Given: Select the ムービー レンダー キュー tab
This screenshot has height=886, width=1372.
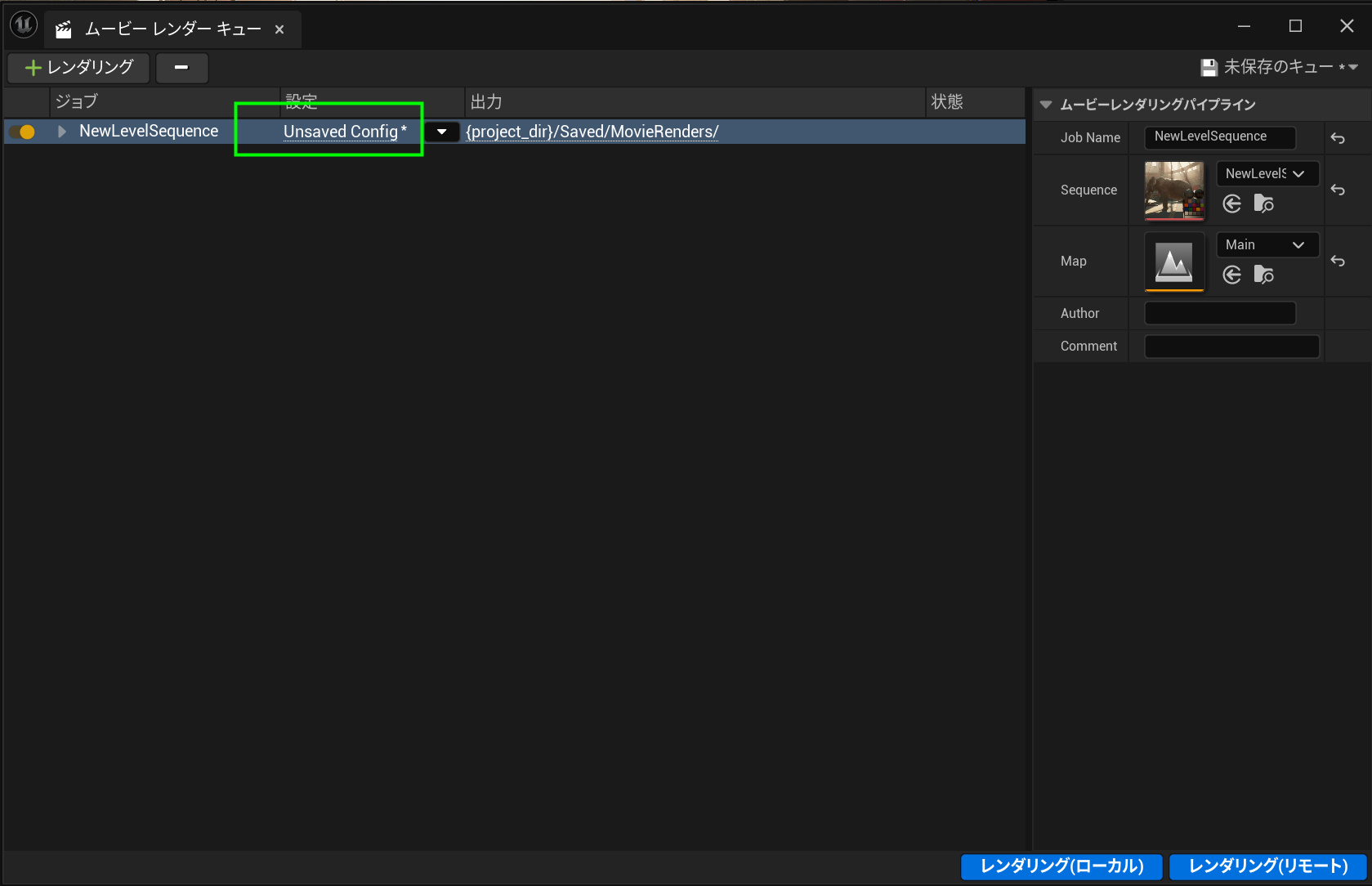Looking at the screenshot, I should click(172, 29).
